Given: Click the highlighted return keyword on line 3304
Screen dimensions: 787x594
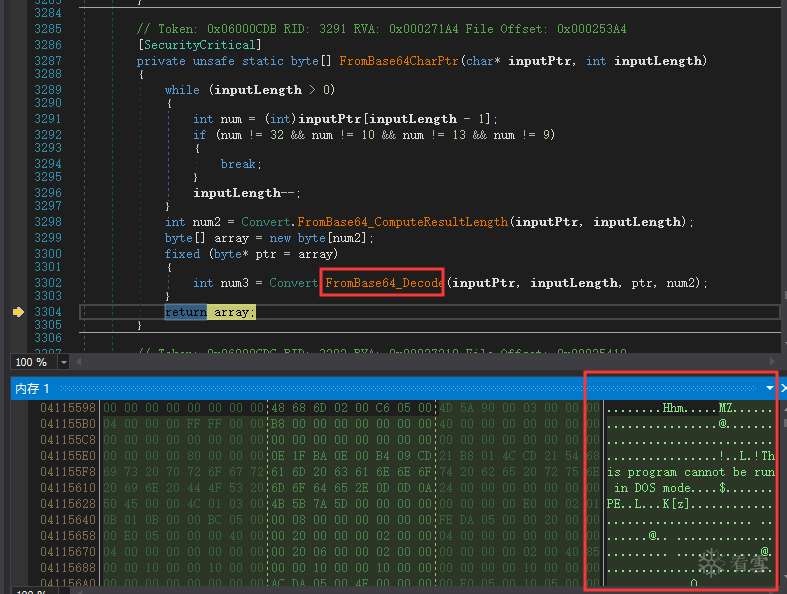Looking at the screenshot, I should point(186,312).
